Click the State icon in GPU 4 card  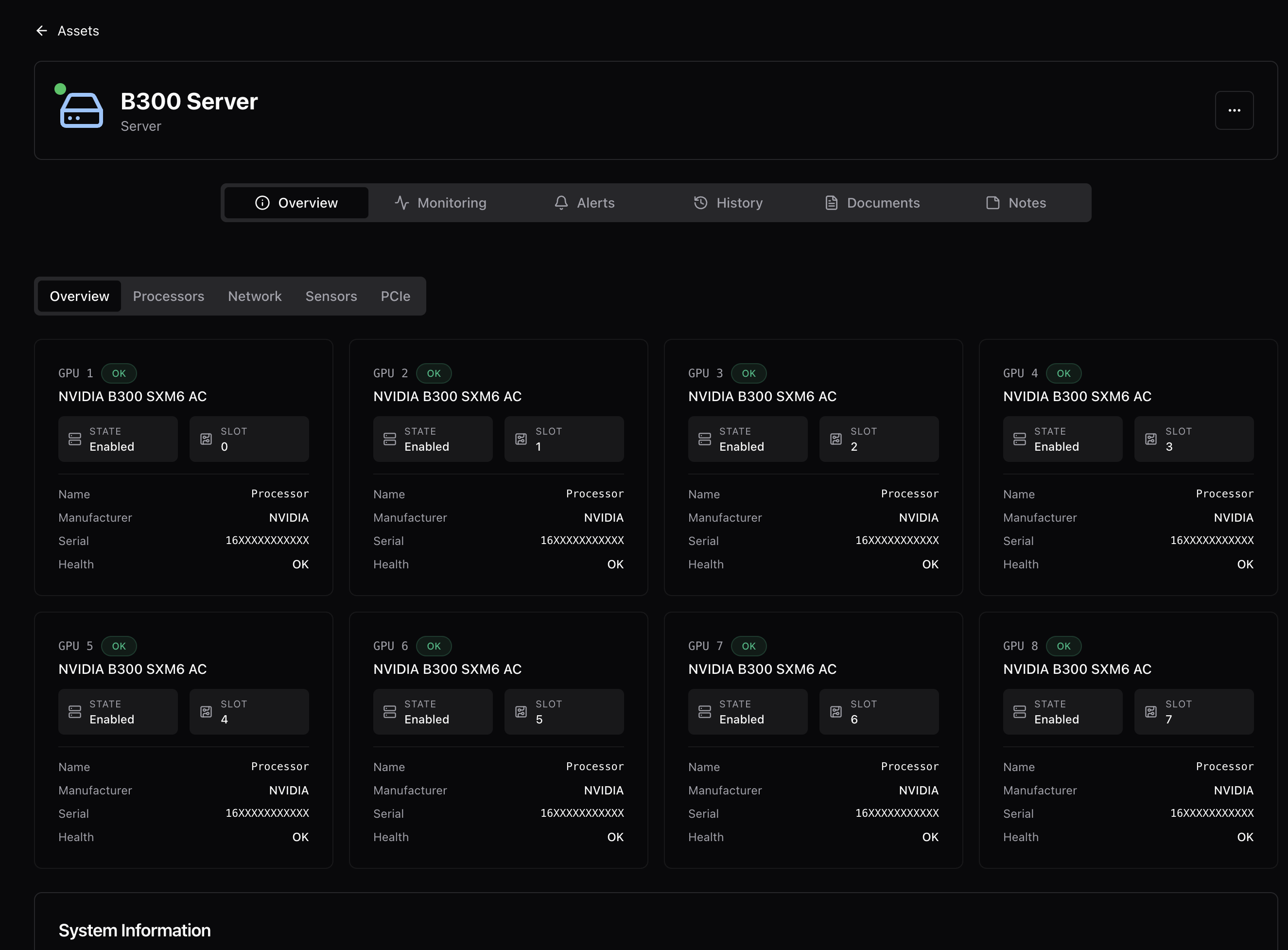click(x=1020, y=439)
